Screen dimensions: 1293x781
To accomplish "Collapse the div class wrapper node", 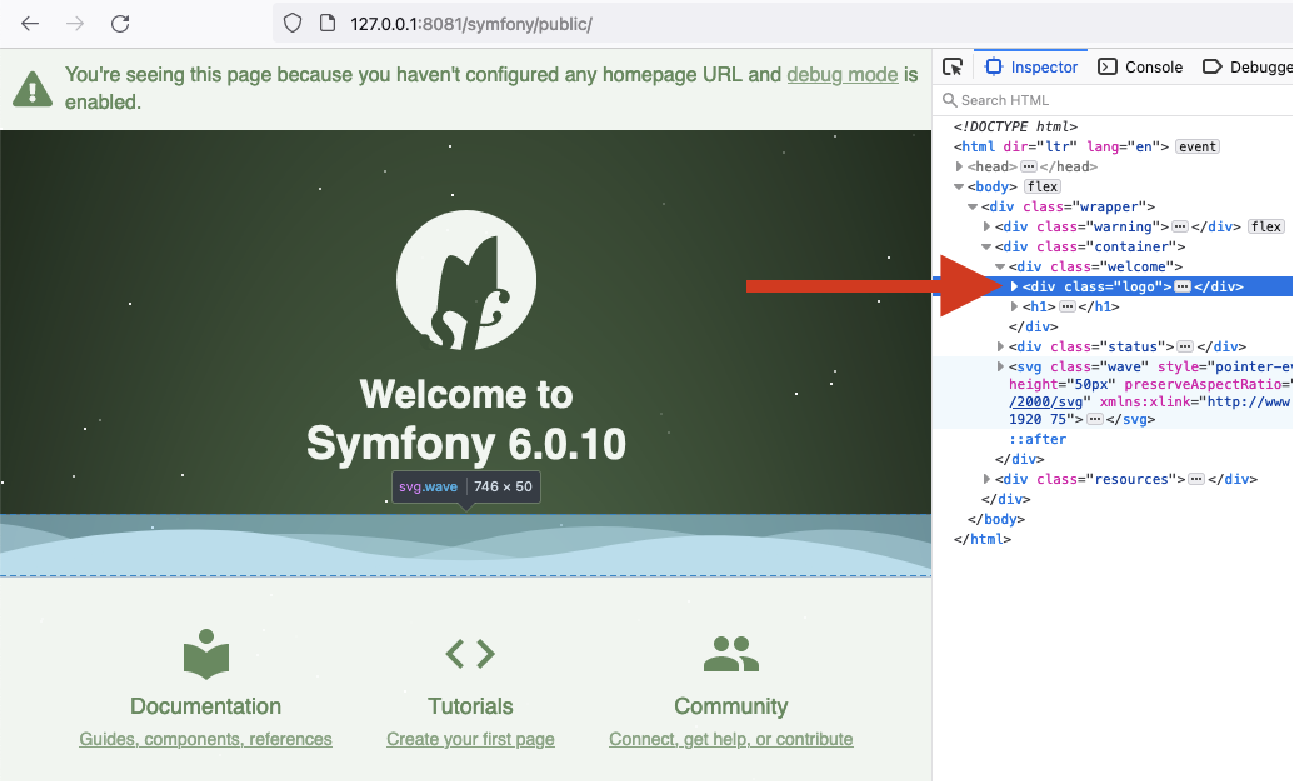I will pyautogui.click(x=973, y=207).
